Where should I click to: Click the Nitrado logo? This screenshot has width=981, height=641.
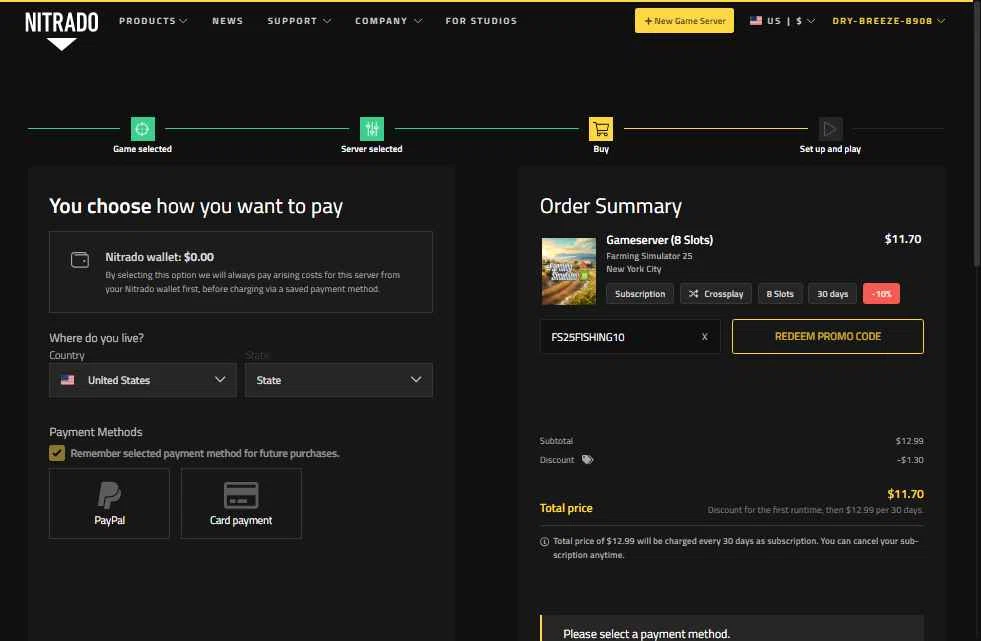61,31
